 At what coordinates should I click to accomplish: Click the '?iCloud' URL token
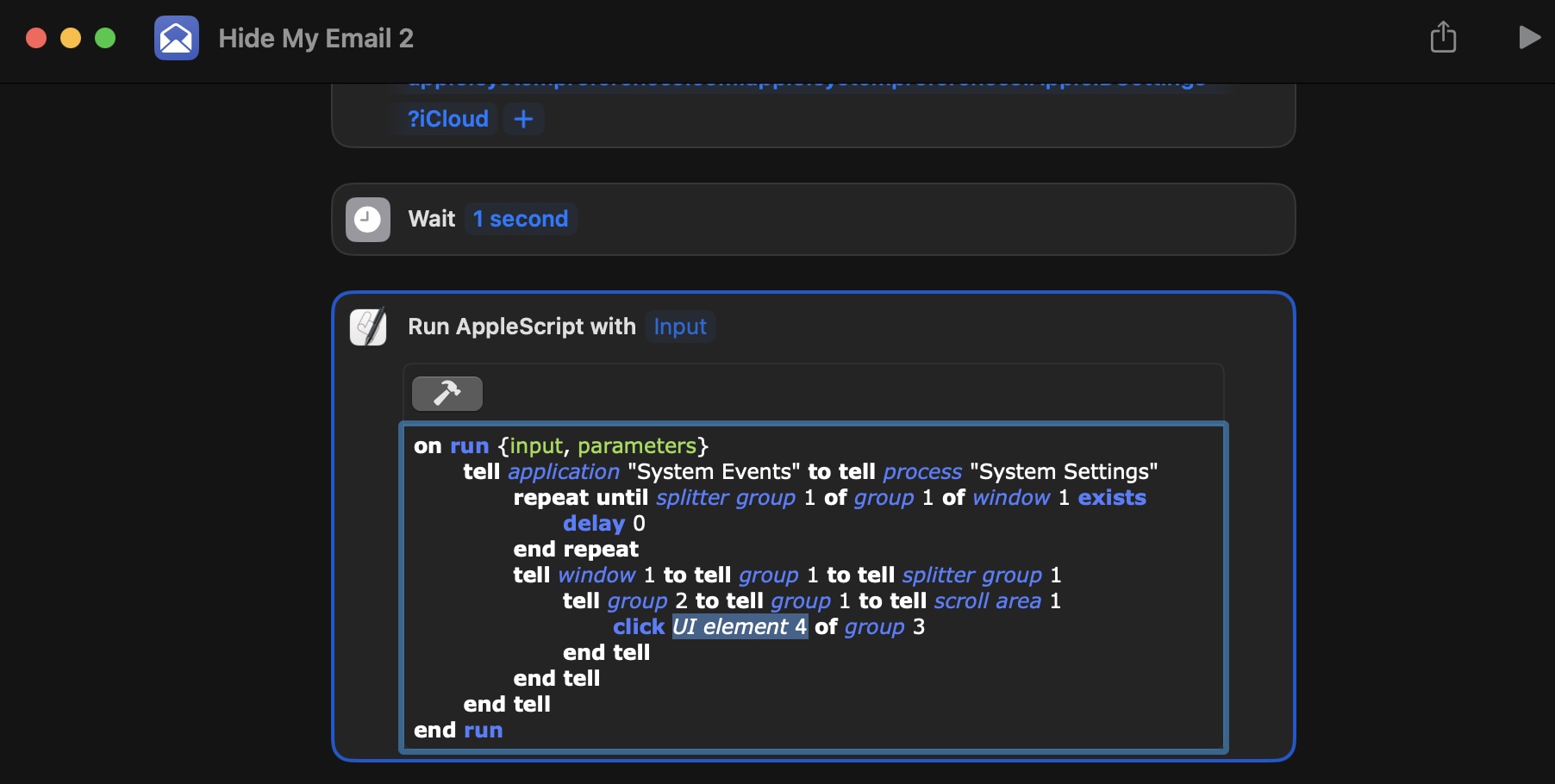(x=448, y=119)
